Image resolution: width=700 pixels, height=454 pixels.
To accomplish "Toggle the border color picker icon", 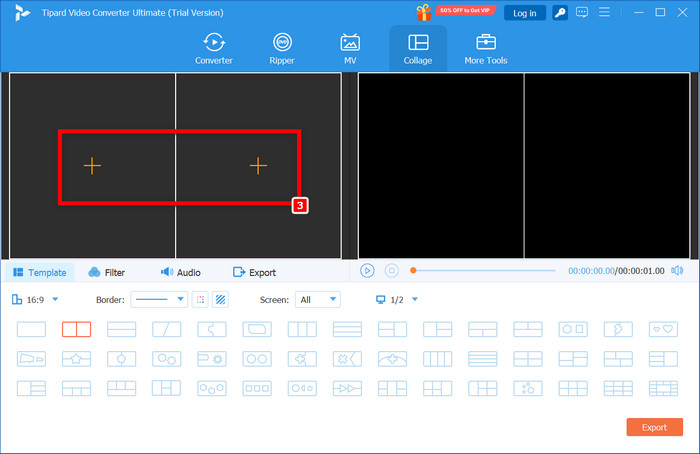I will pyautogui.click(x=200, y=299).
